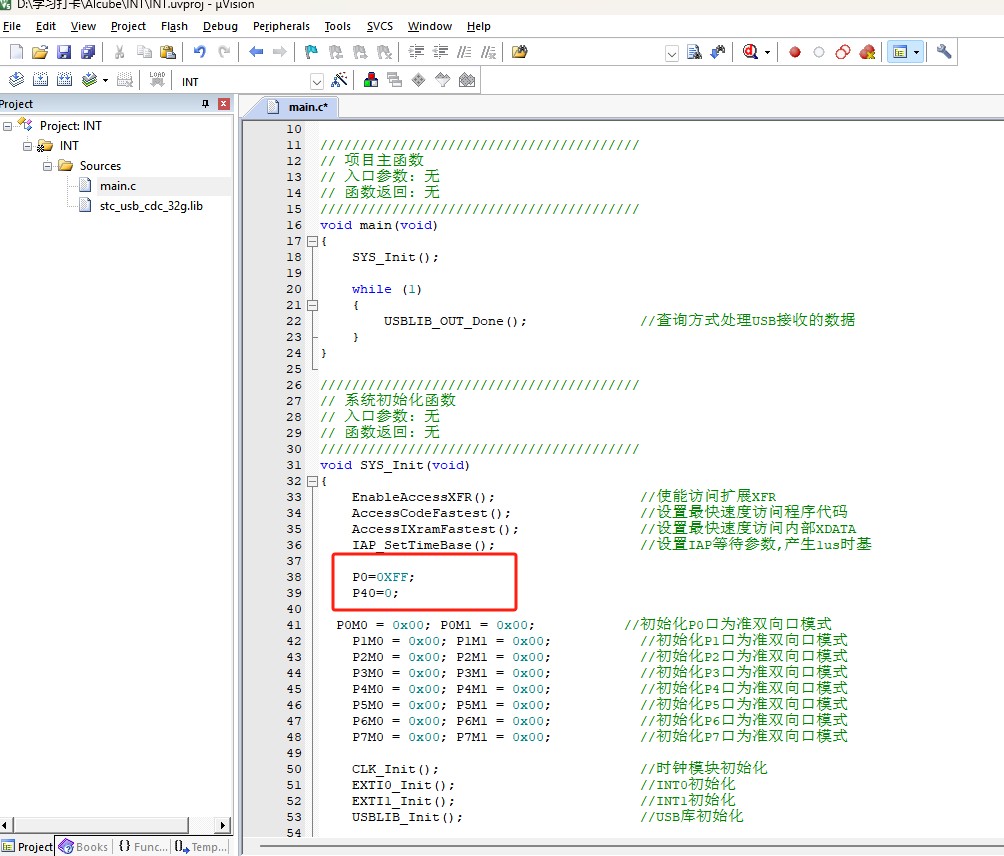Open the find text combo box dropdown
The height and width of the screenshot is (856, 1004).
(672, 53)
